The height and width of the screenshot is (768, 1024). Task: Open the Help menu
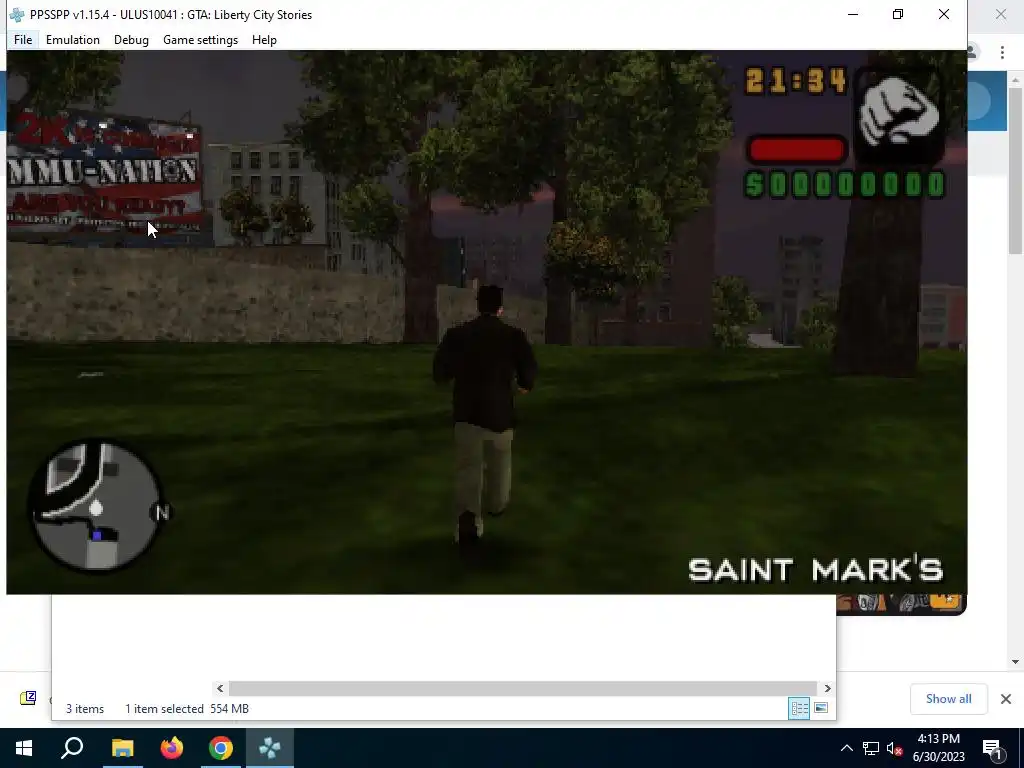(x=264, y=40)
